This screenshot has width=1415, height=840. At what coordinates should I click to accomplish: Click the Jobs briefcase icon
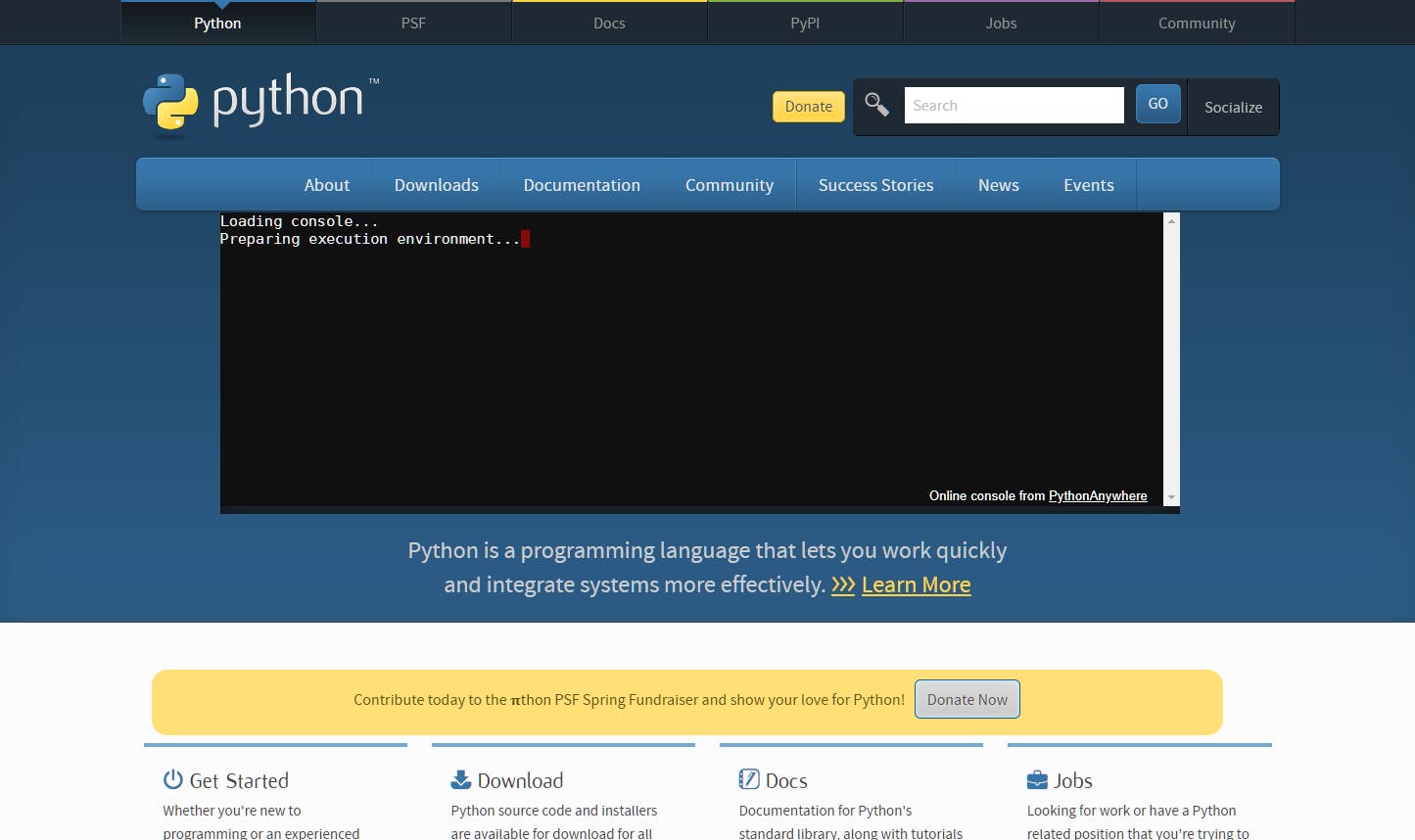[x=1037, y=780]
